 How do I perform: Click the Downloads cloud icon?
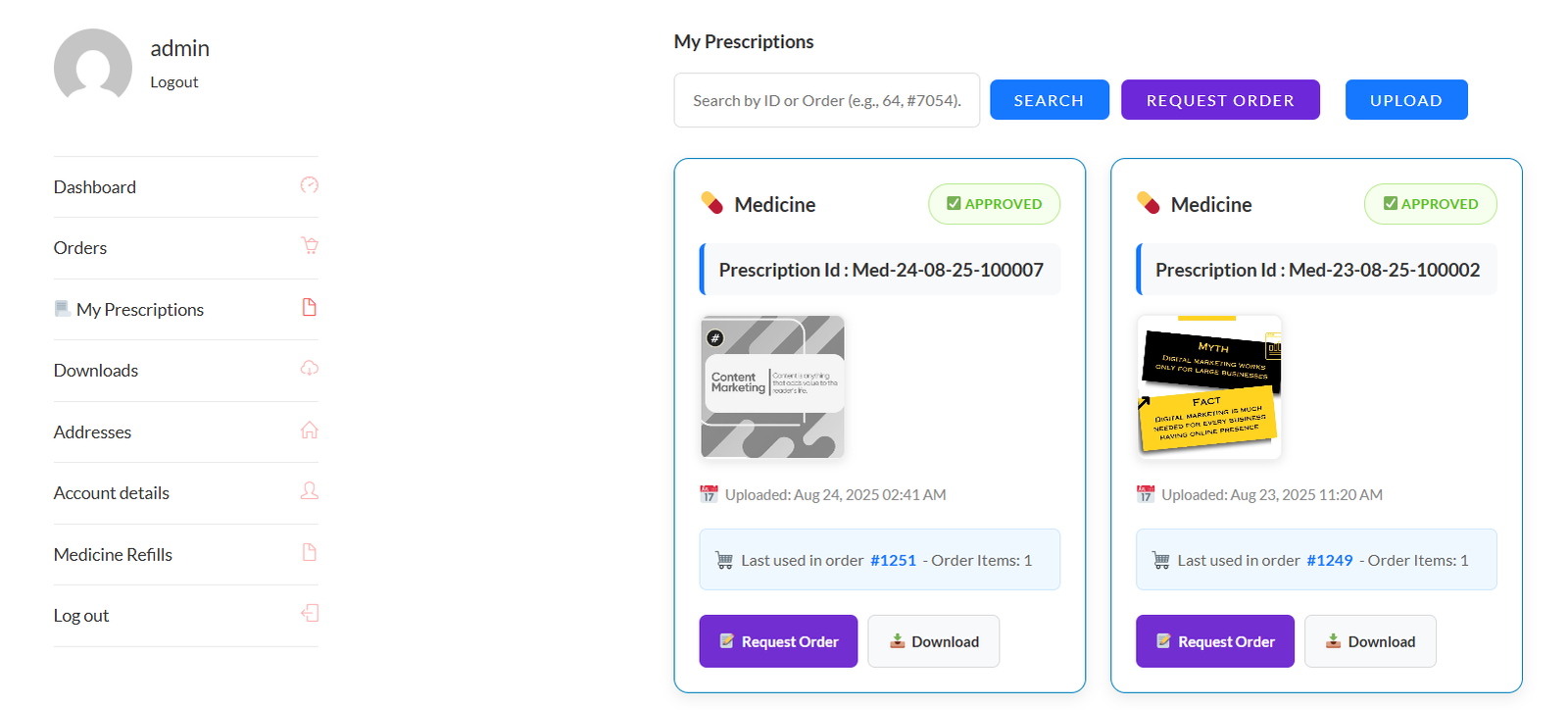coord(309,369)
